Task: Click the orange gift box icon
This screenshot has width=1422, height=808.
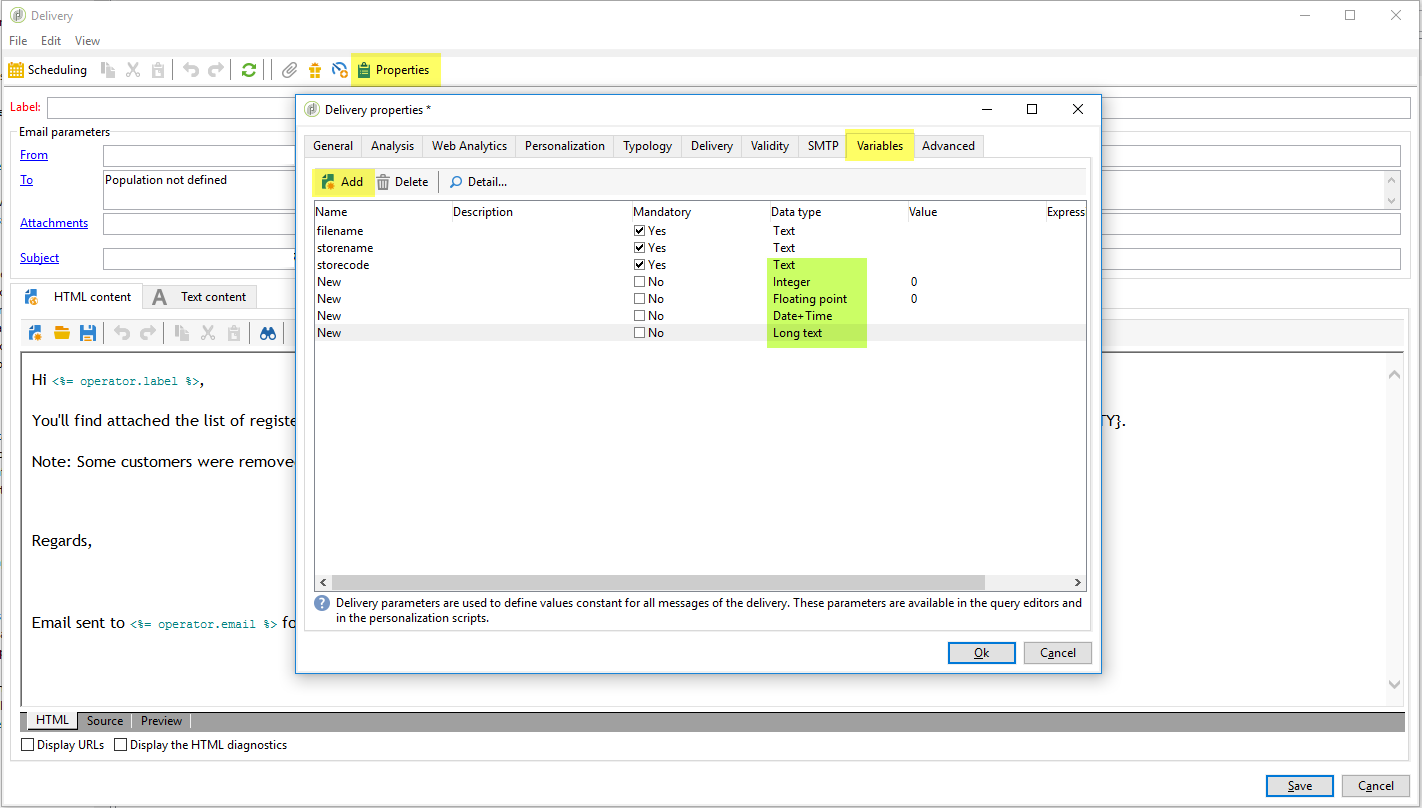Action: pos(315,70)
